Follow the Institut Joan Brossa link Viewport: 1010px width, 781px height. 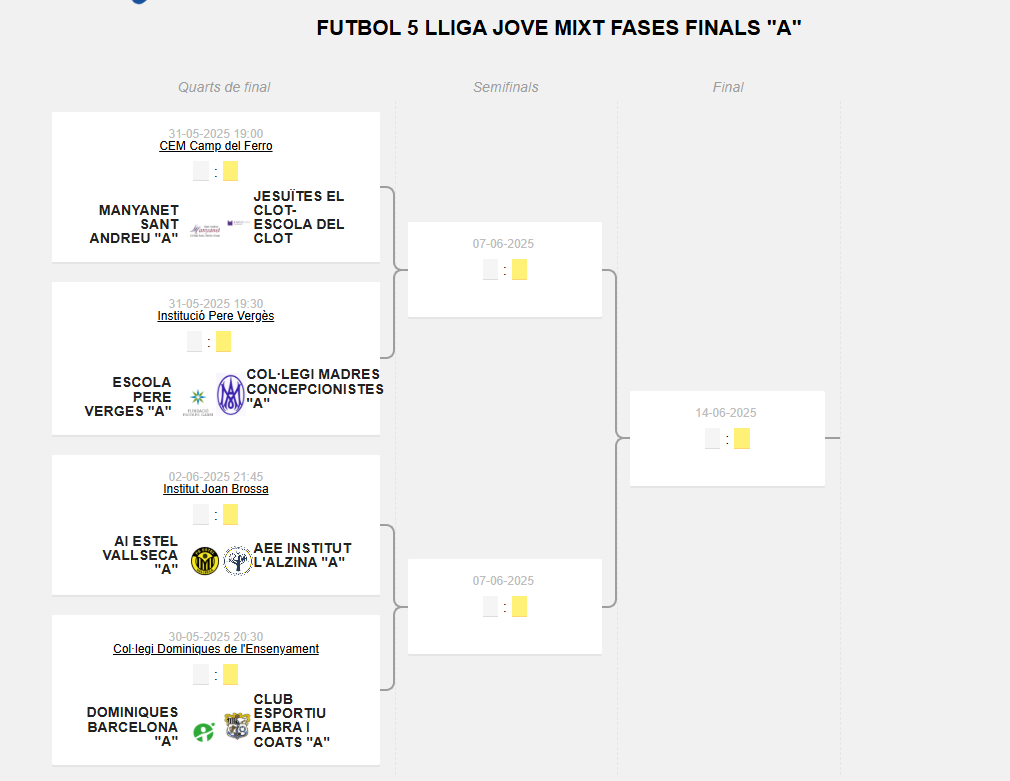point(216,489)
